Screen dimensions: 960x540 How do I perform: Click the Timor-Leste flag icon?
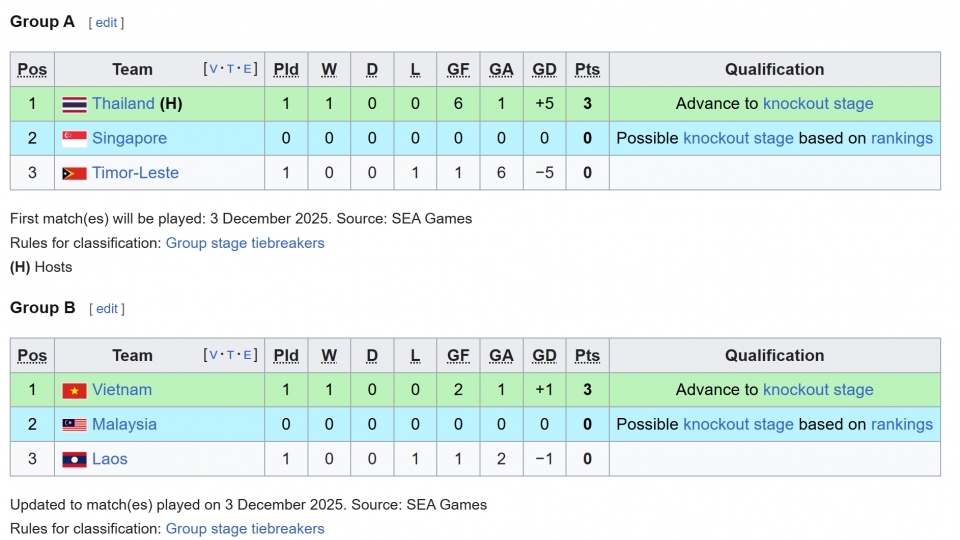pos(74,173)
